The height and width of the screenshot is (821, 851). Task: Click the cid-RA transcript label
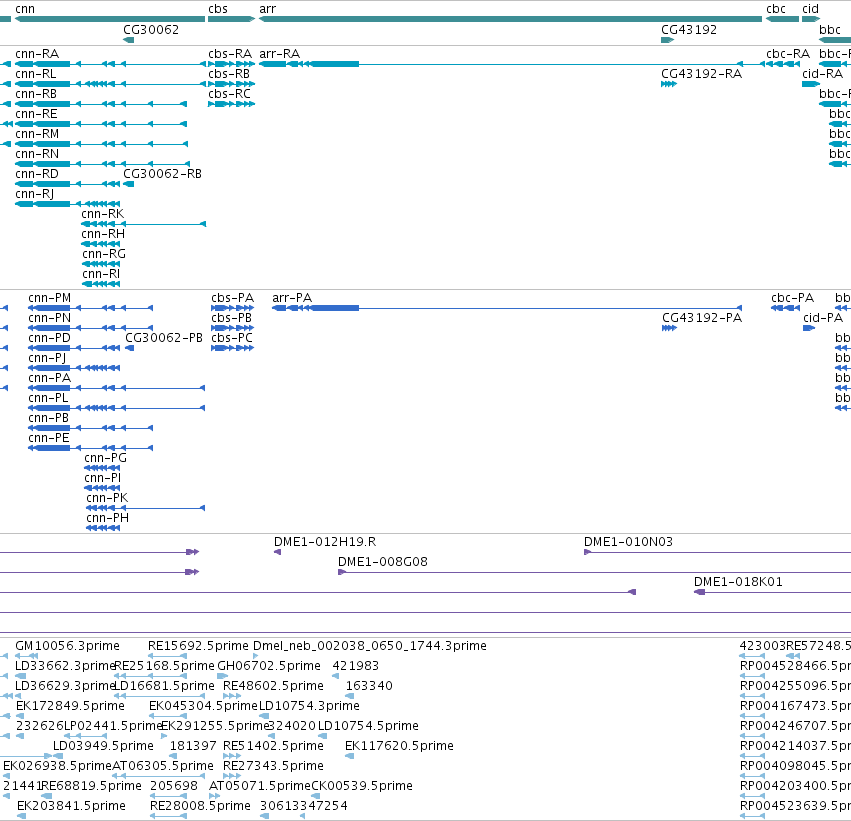(x=823, y=74)
